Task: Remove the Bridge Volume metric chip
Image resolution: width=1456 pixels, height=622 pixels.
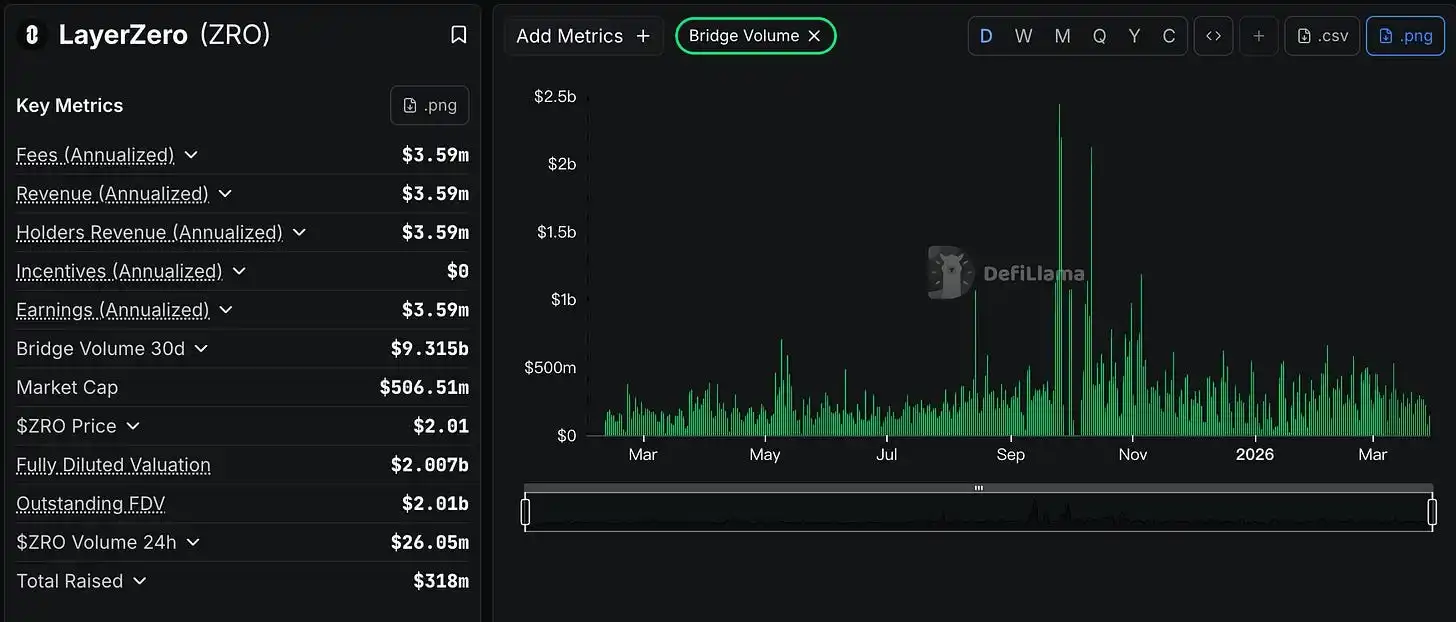Action: point(815,35)
